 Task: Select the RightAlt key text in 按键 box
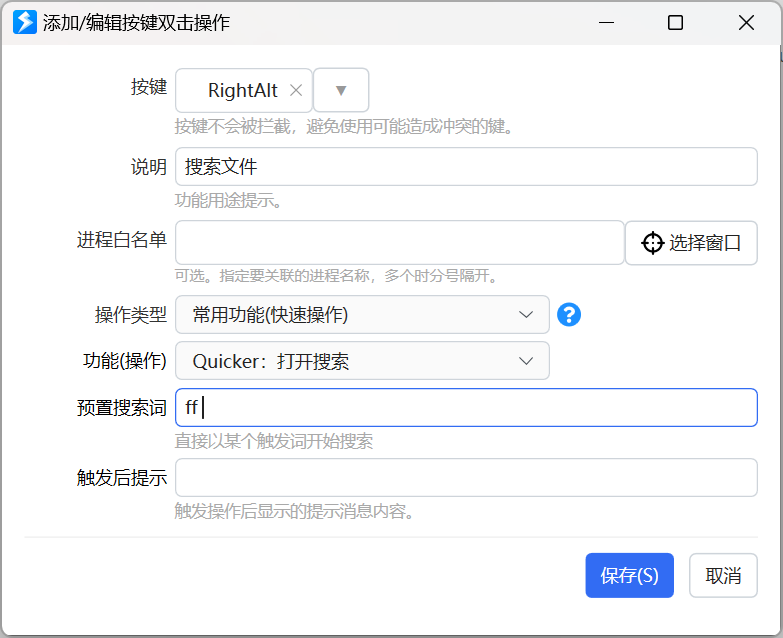[242, 90]
